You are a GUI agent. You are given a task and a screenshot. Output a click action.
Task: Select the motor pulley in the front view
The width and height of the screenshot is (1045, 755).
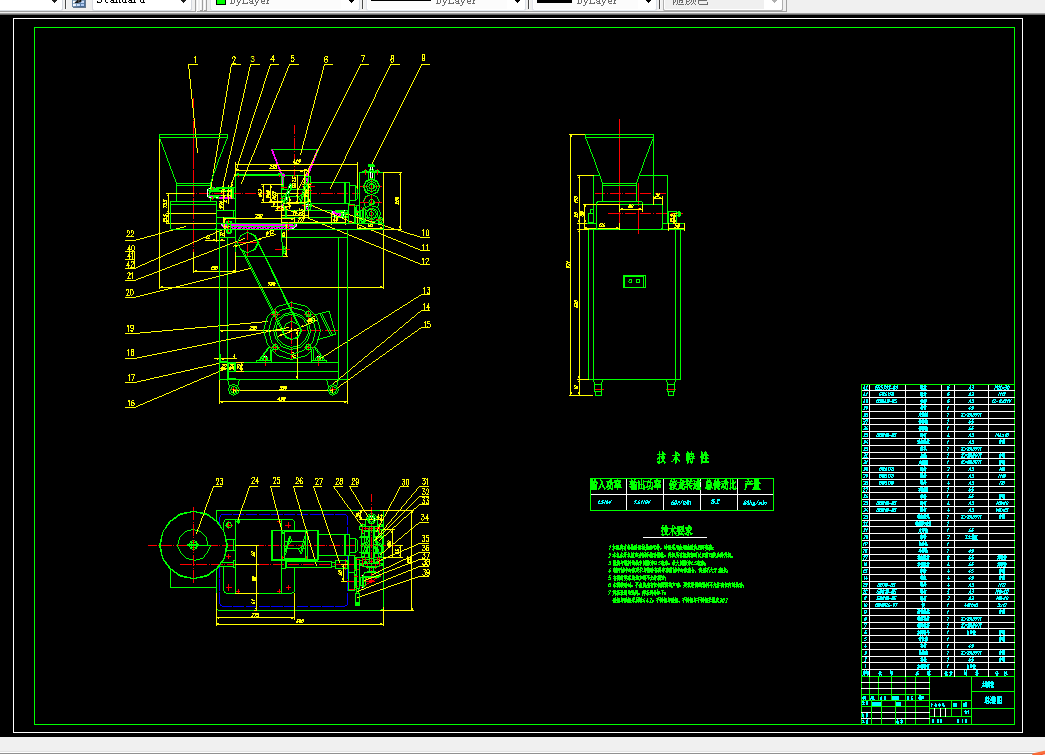coord(290,330)
